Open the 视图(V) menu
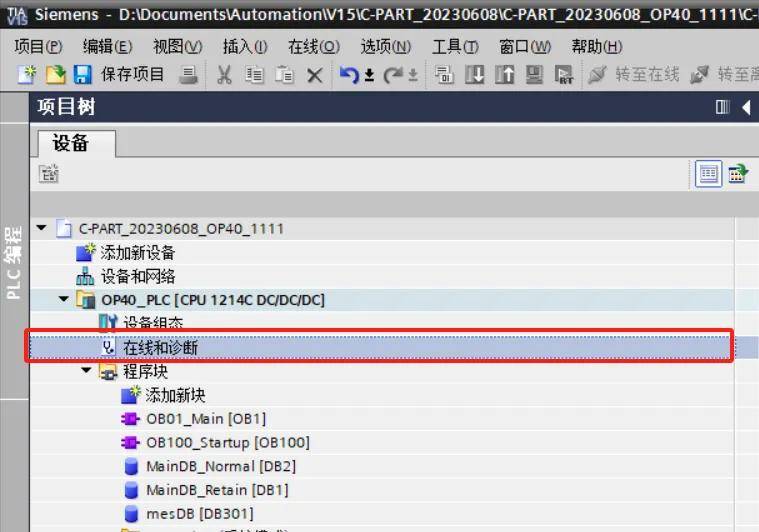The width and height of the screenshot is (759, 532). (178, 46)
